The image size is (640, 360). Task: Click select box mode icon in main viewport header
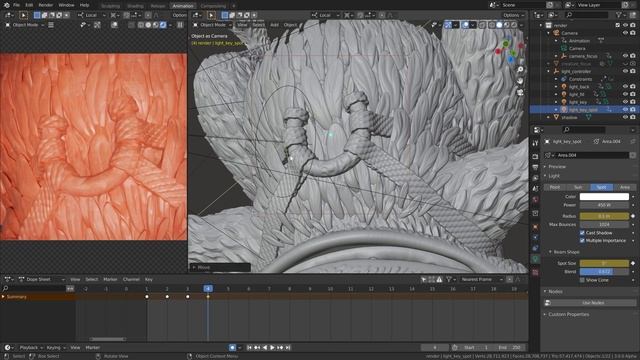click(x=225, y=15)
